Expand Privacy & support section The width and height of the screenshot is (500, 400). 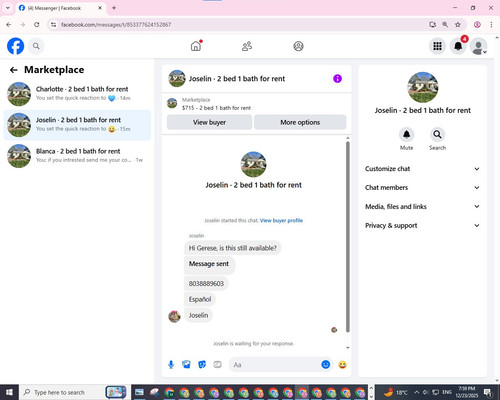pyautogui.click(x=422, y=225)
